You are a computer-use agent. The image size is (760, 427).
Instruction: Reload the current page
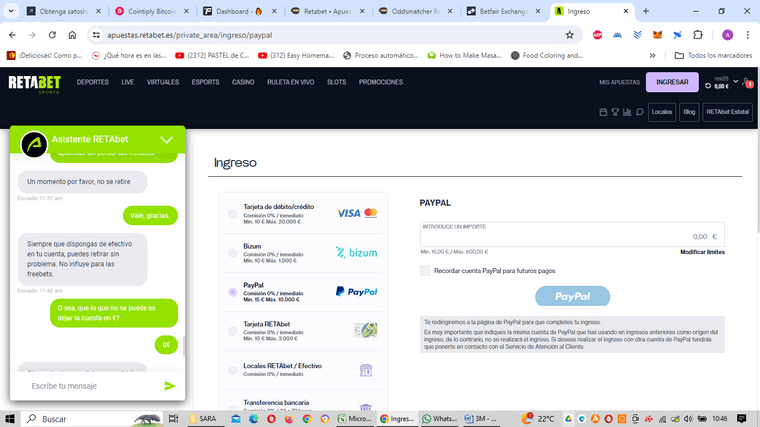point(52,35)
